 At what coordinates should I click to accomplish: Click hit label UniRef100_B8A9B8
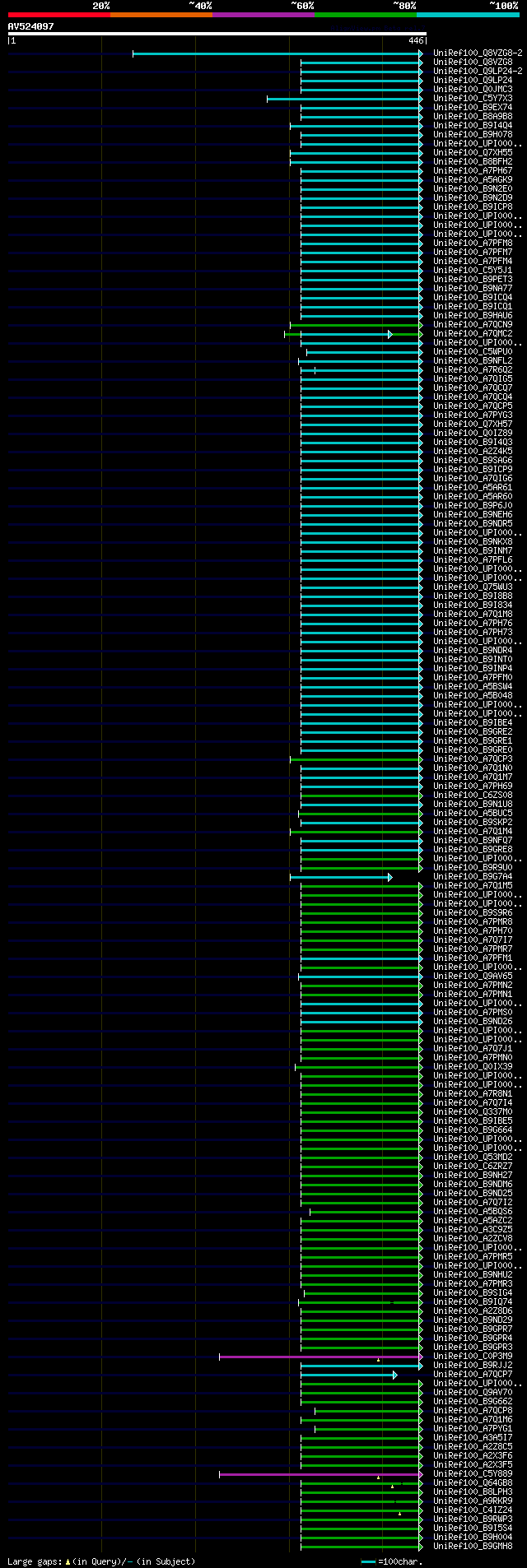tap(473, 116)
